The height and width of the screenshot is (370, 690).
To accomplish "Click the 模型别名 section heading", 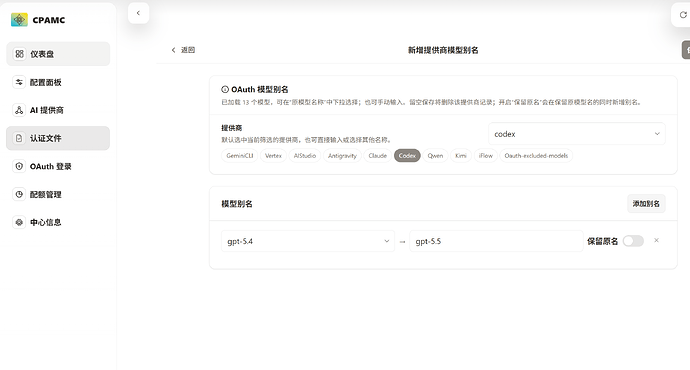I will (237, 204).
